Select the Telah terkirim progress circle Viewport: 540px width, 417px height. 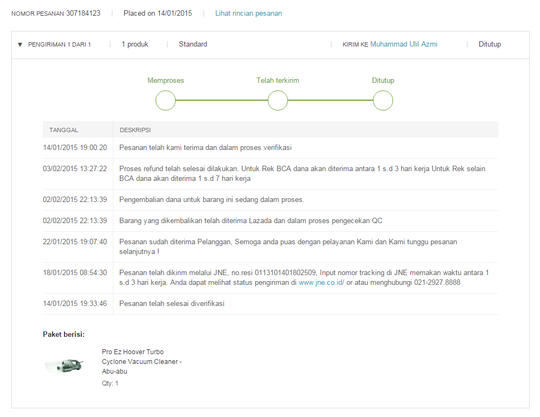[278, 101]
